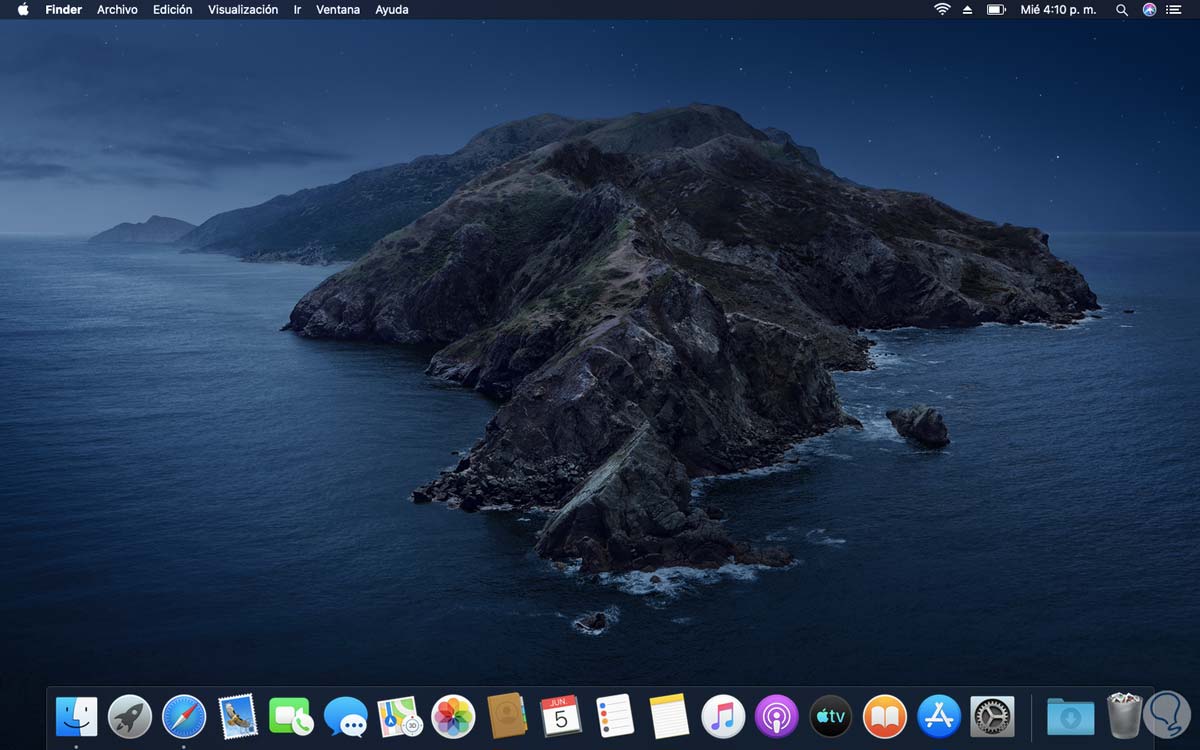Launch the App Store

[939, 717]
